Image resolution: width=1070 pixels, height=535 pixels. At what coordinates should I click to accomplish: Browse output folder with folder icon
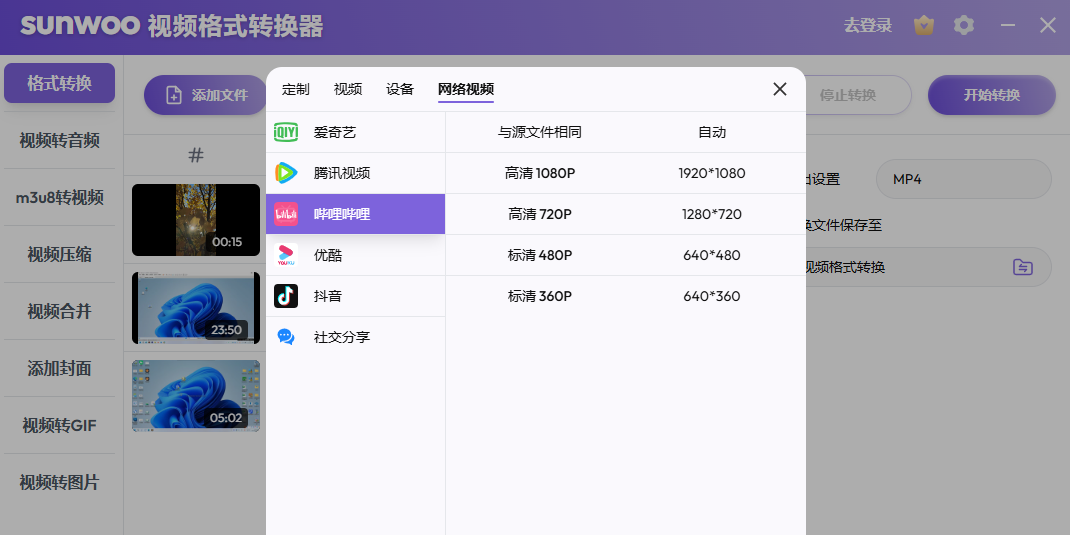pyautogui.click(x=1022, y=267)
